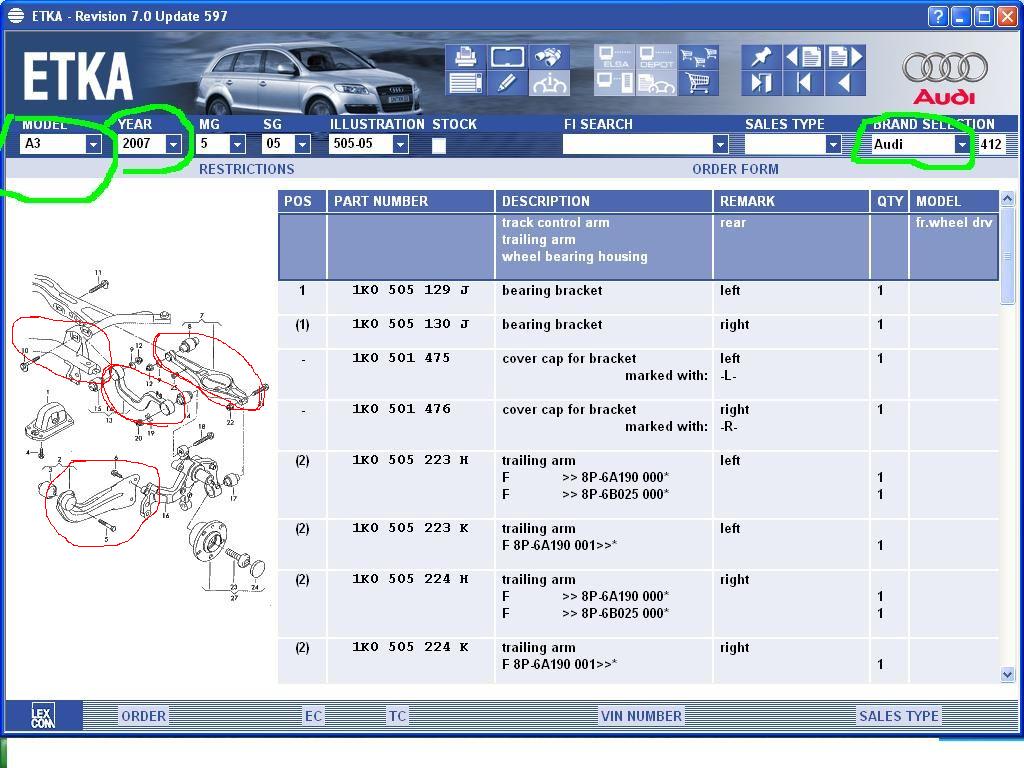Image resolution: width=1024 pixels, height=768 pixels.
Task: Click the REMARK column header
Action: pyautogui.click(x=791, y=201)
